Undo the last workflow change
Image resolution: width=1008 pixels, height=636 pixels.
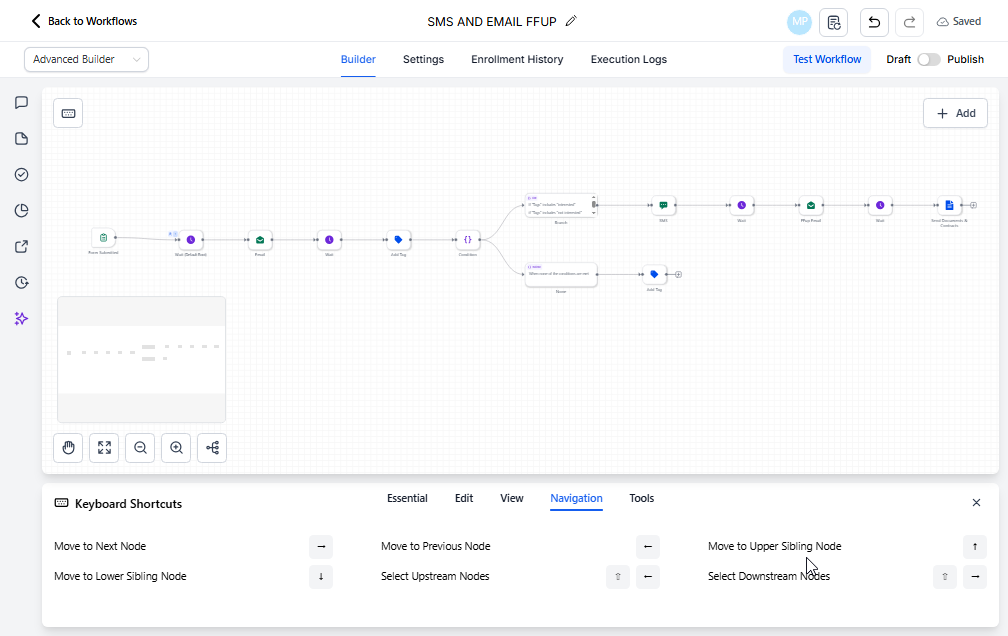tap(873, 21)
